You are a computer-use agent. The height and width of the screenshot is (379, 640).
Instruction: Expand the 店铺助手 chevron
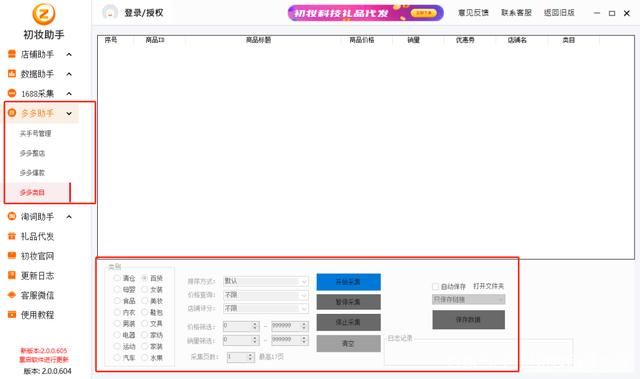click(x=69, y=54)
